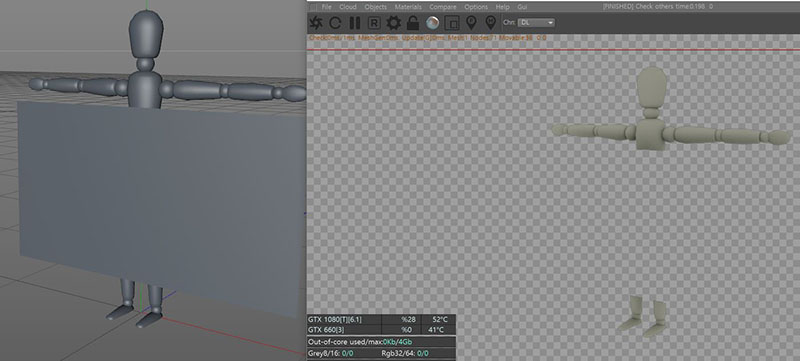Click the R reset render data icon

(374, 23)
